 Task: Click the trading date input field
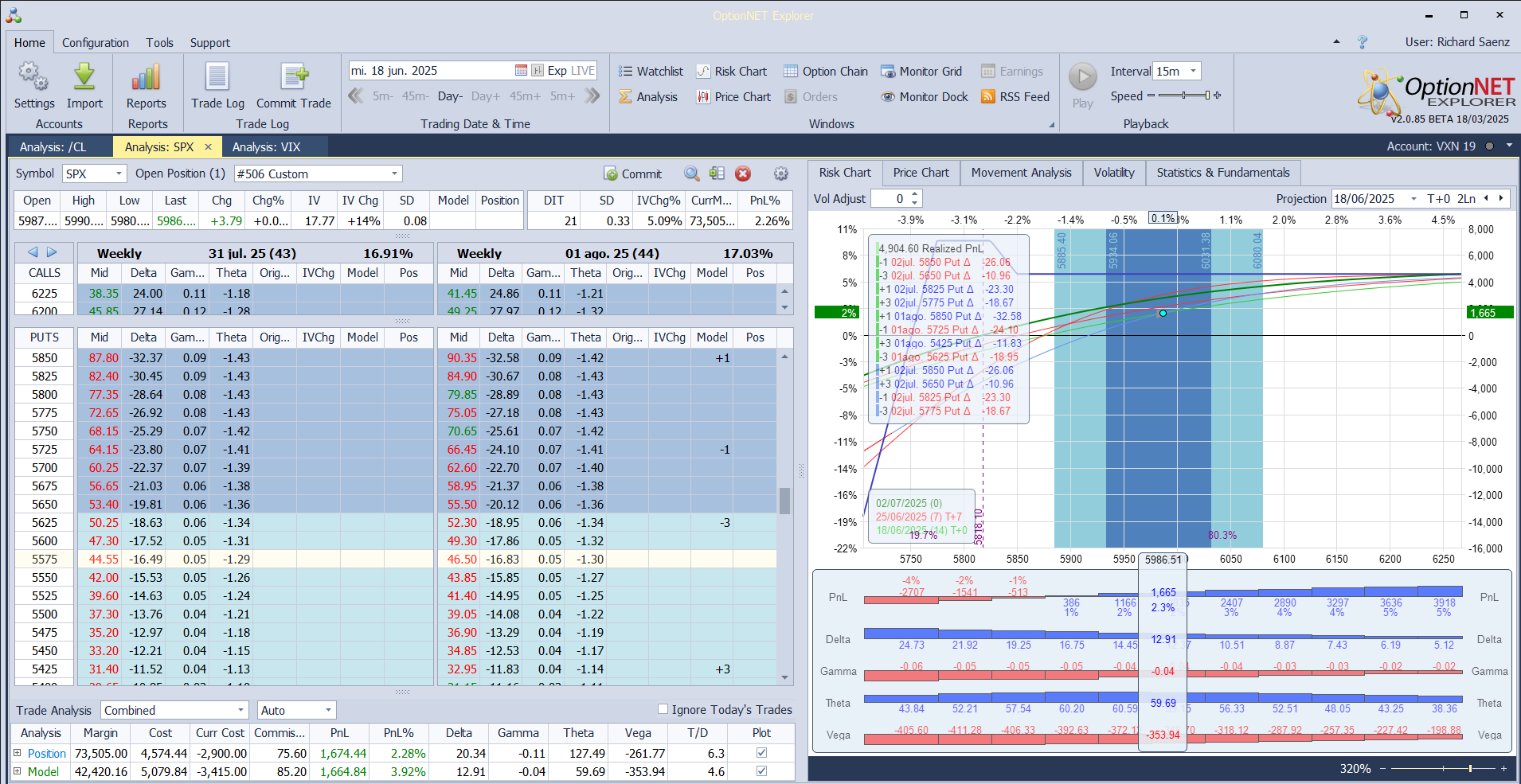(x=432, y=70)
